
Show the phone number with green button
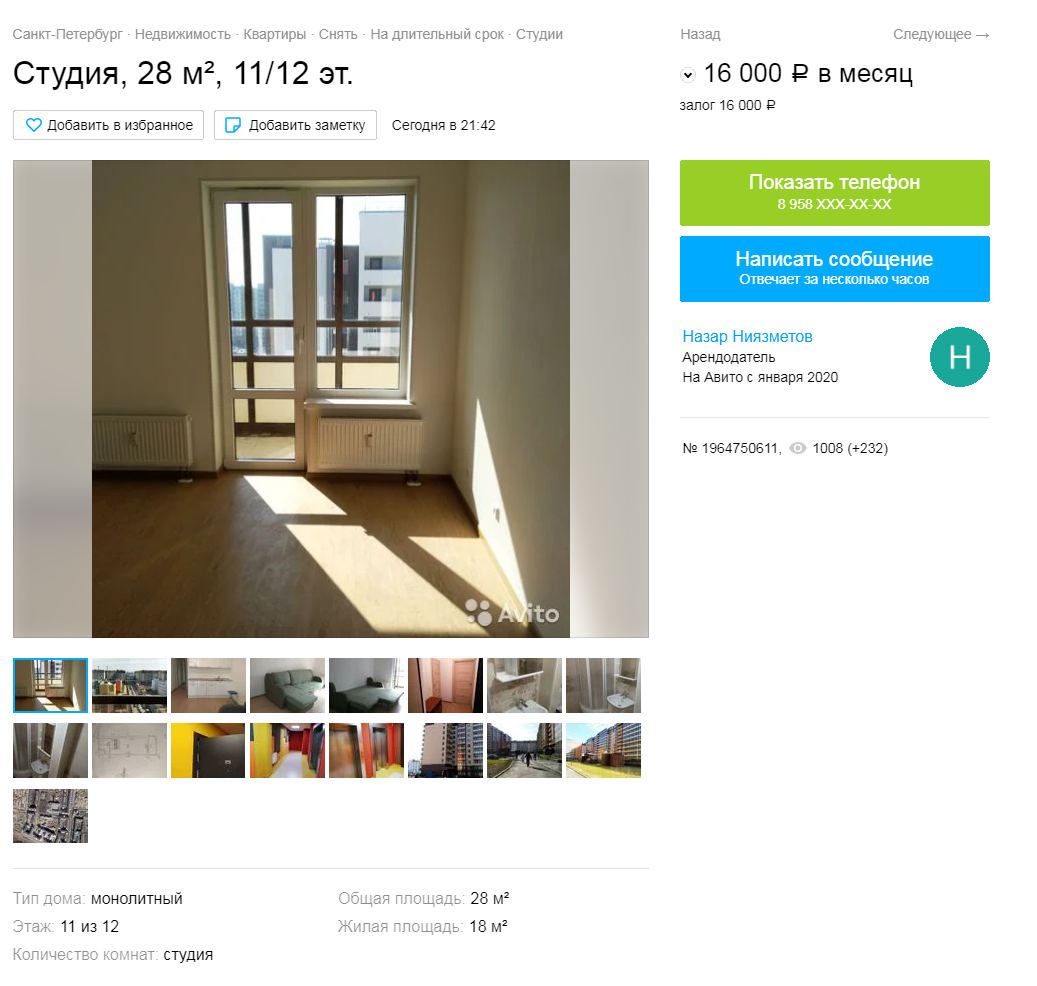tap(835, 192)
